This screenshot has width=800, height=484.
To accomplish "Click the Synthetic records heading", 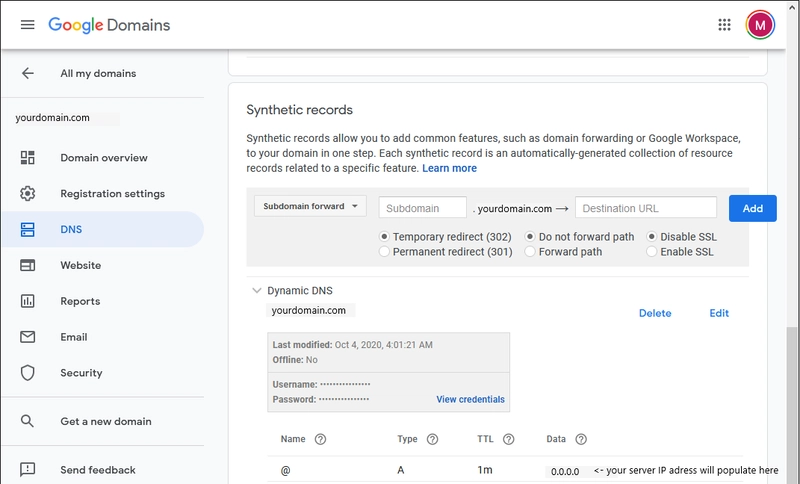I will click(299, 110).
